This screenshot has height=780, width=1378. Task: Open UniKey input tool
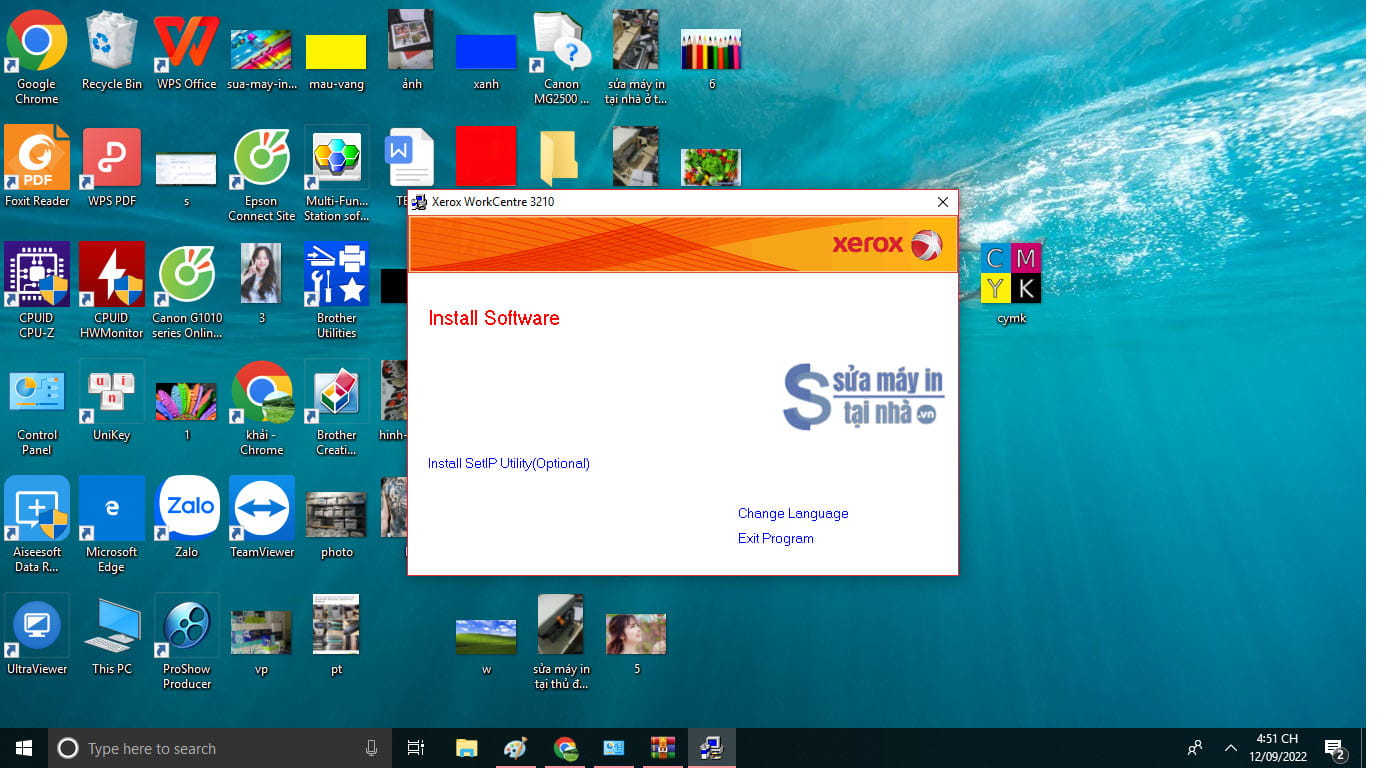tap(111, 392)
